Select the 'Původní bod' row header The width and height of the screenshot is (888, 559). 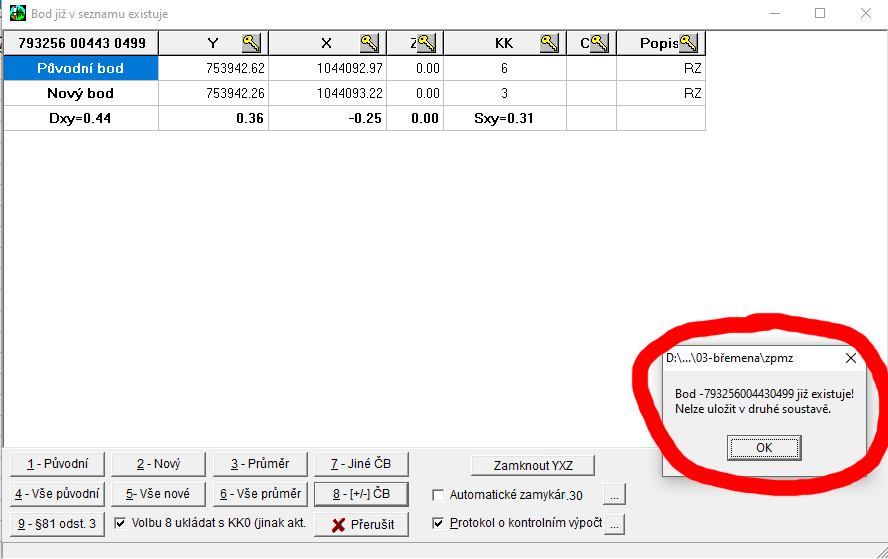tap(80, 68)
